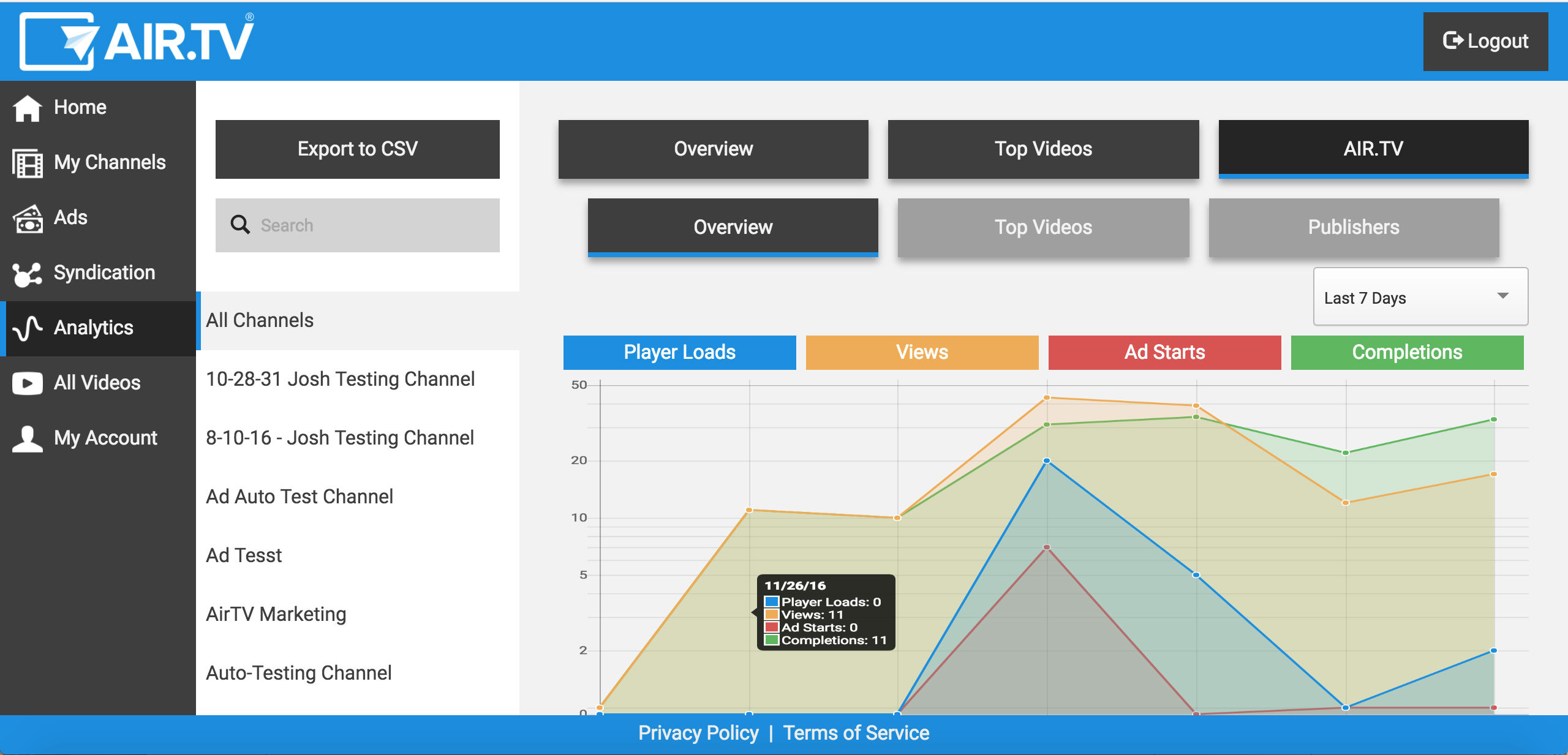
Task: Select the top-row Top Videos tab
Action: tap(1043, 149)
